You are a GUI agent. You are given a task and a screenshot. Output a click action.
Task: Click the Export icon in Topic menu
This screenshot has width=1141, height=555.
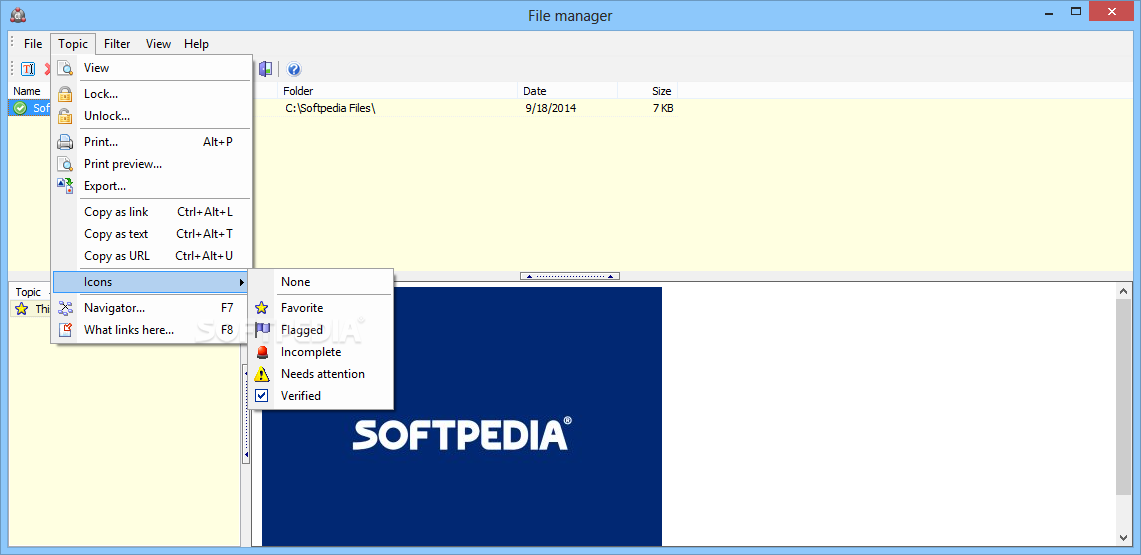[x=65, y=185]
